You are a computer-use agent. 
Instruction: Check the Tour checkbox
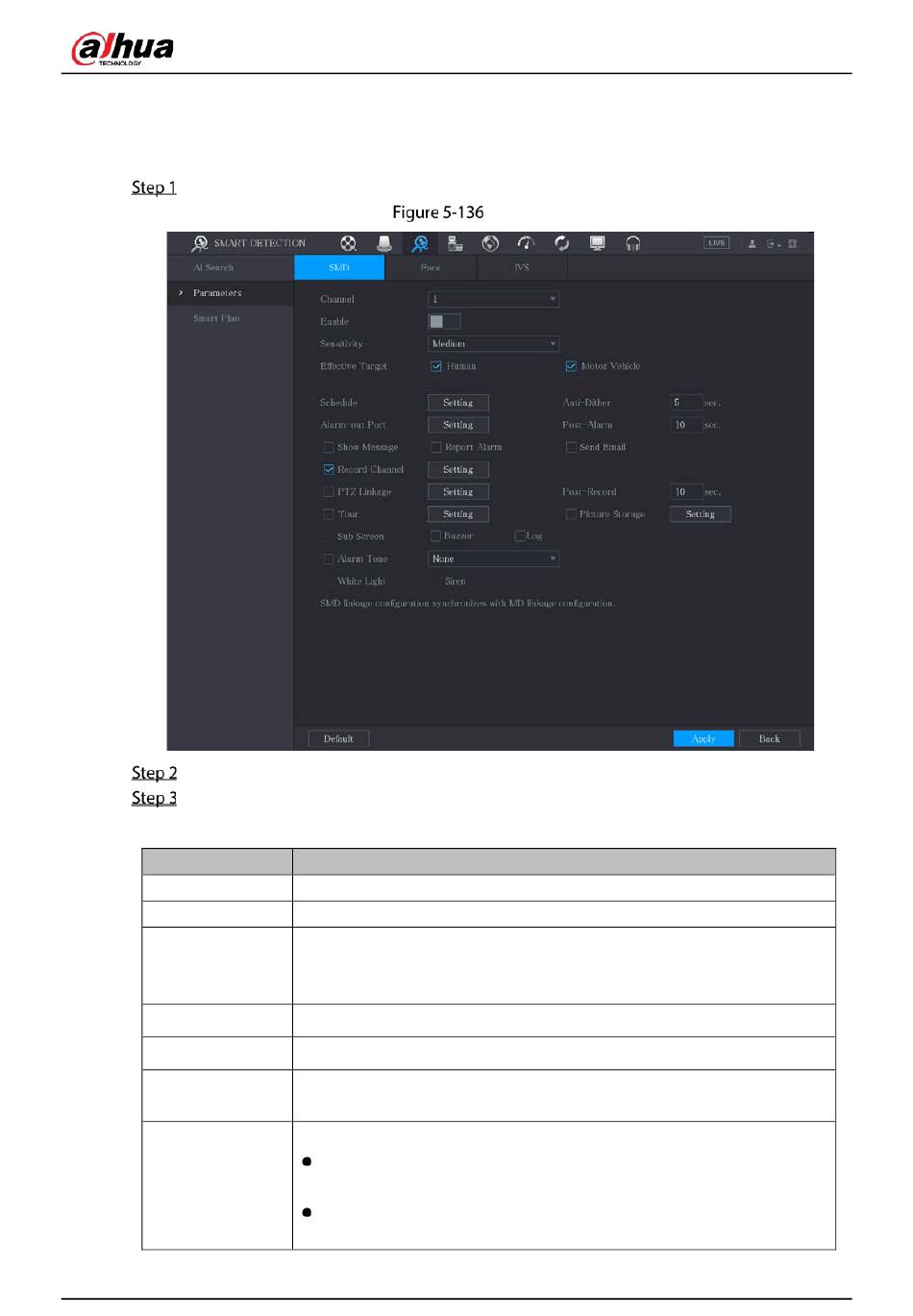click(329, 514)
